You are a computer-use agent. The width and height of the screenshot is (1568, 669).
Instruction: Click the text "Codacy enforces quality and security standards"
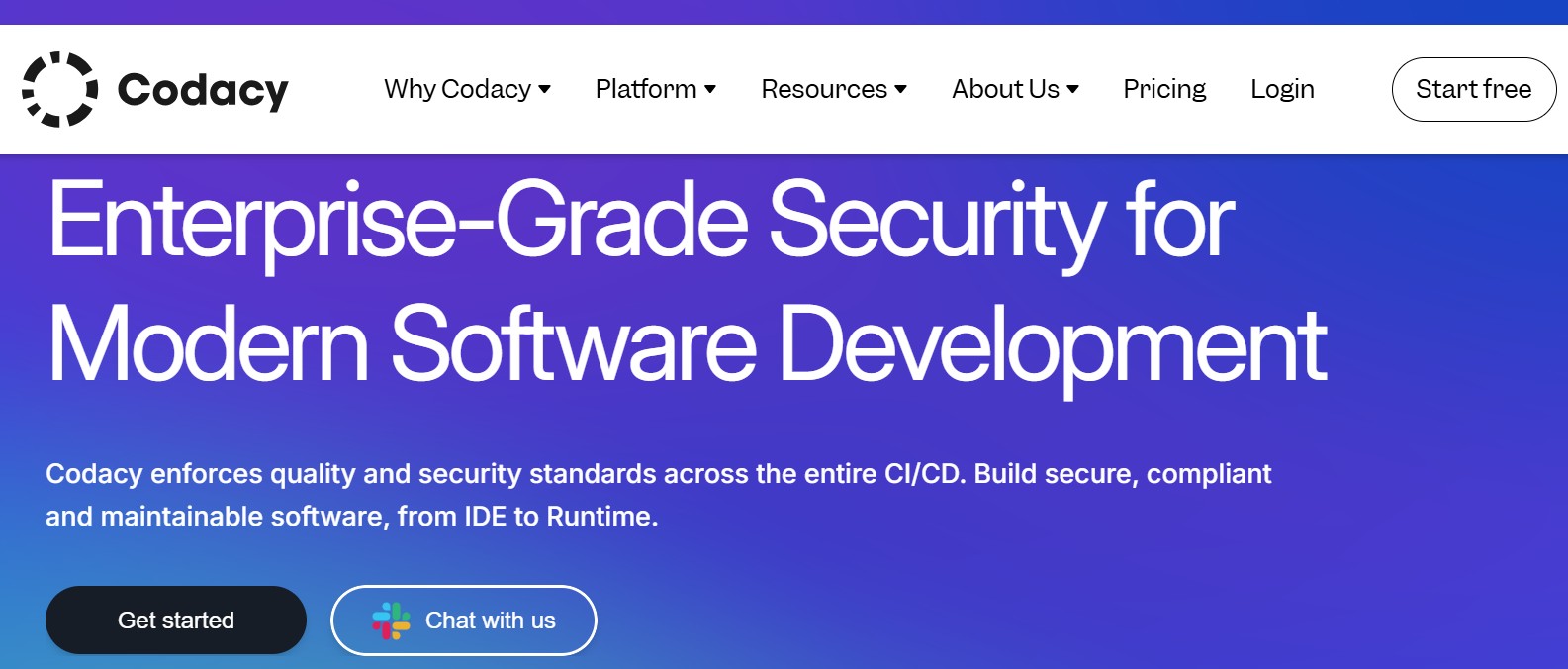[x=351, y=474]
